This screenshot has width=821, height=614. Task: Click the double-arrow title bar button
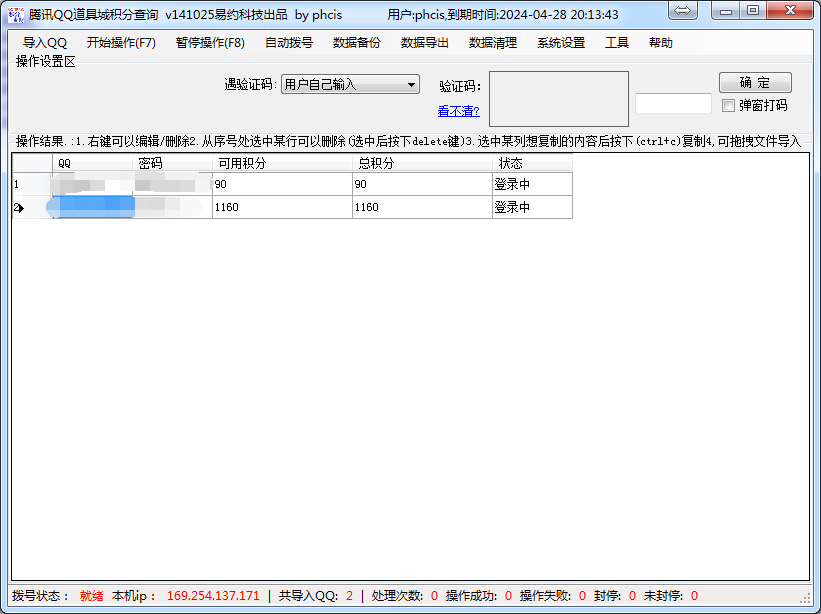pos(683,10)
